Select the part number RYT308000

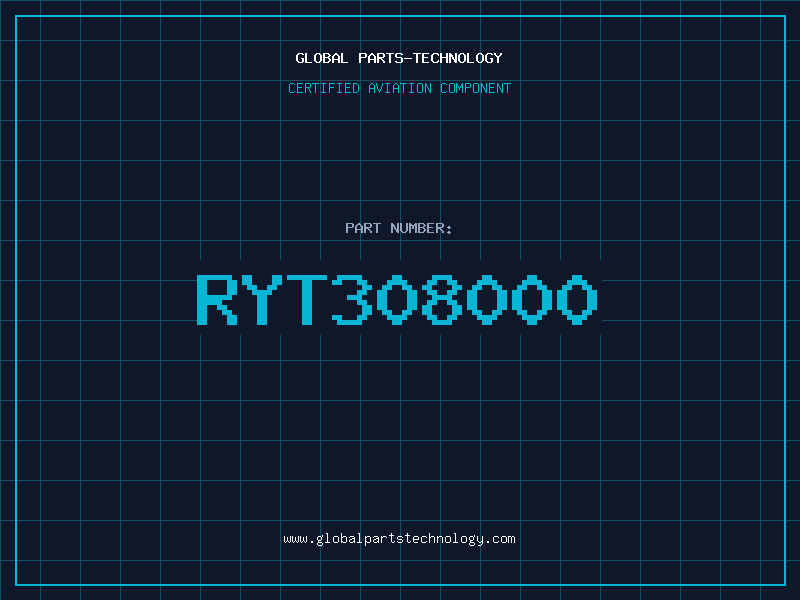click(x=397, y=299)
